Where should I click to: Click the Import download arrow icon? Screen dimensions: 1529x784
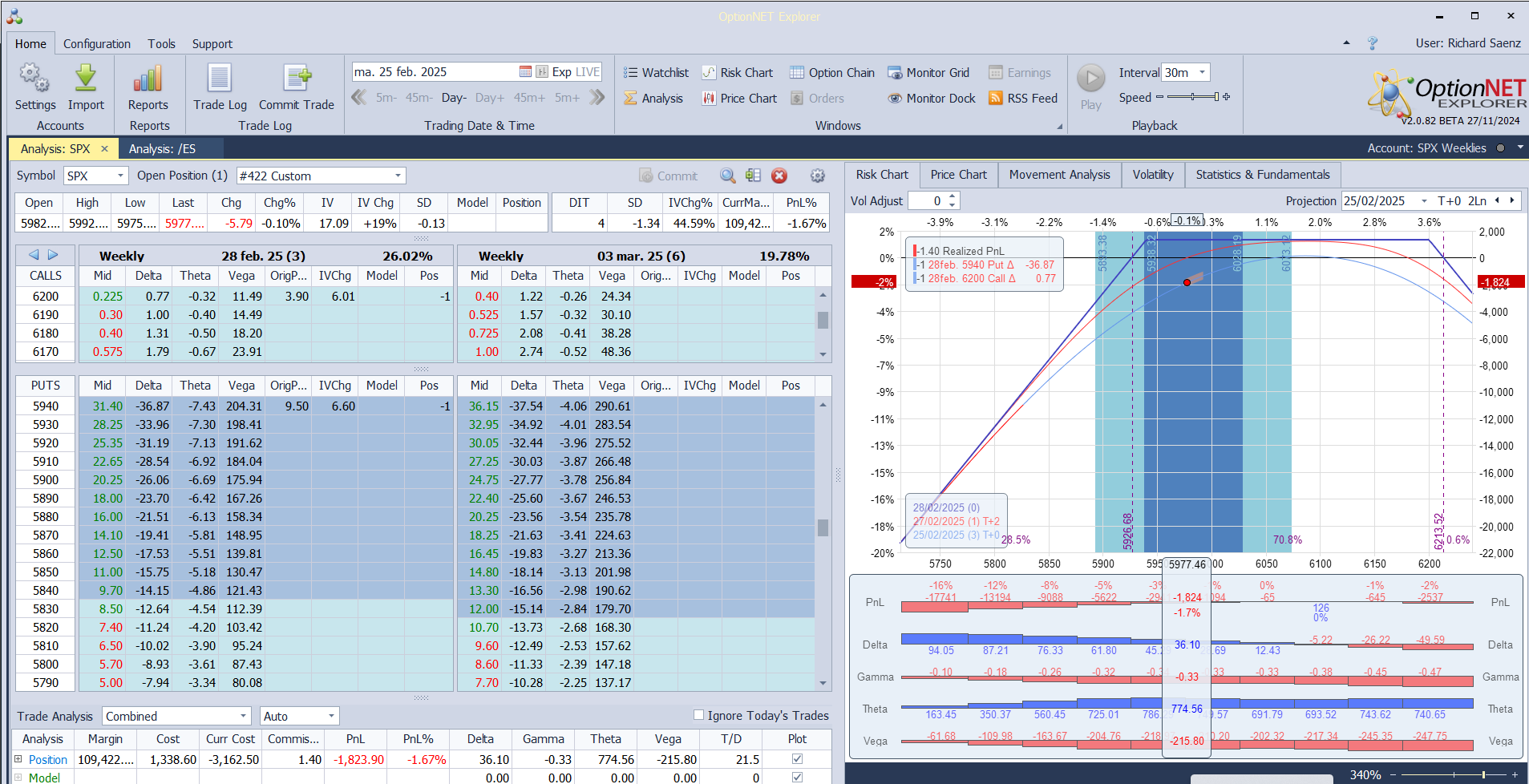pyautogui.click(x=86, y=79)
